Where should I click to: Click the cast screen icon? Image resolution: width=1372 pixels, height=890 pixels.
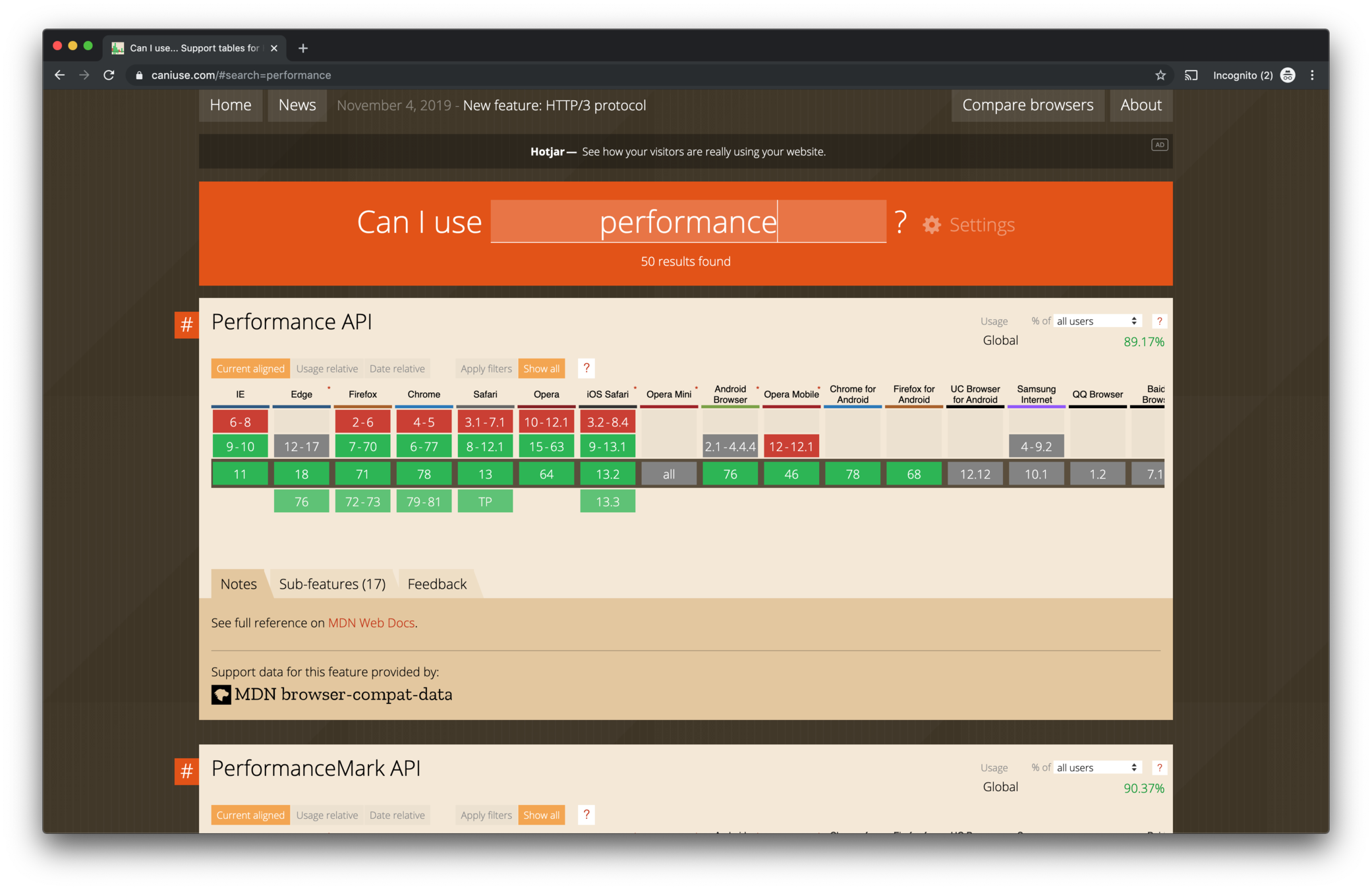point(1191,75)
